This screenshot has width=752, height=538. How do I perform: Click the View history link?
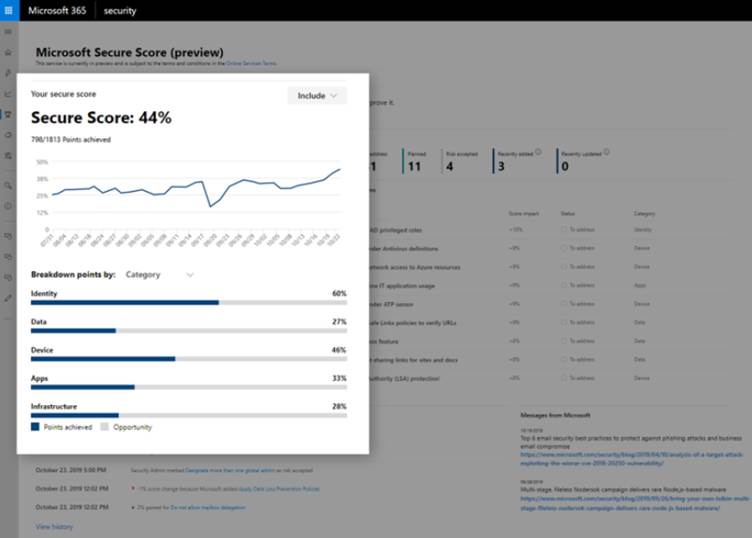(54, 526)
